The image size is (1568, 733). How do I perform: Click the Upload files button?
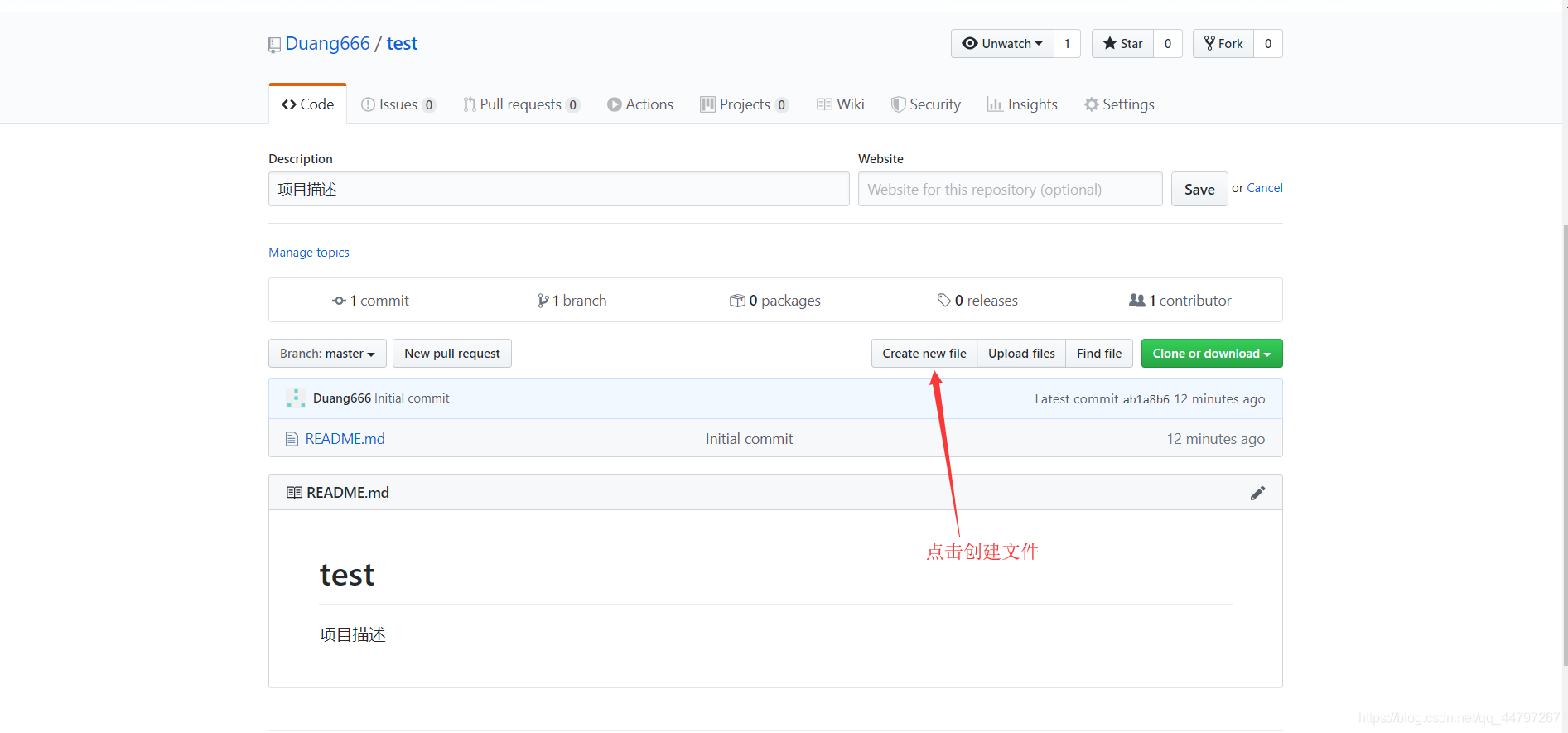click(x=1021, y=354)
